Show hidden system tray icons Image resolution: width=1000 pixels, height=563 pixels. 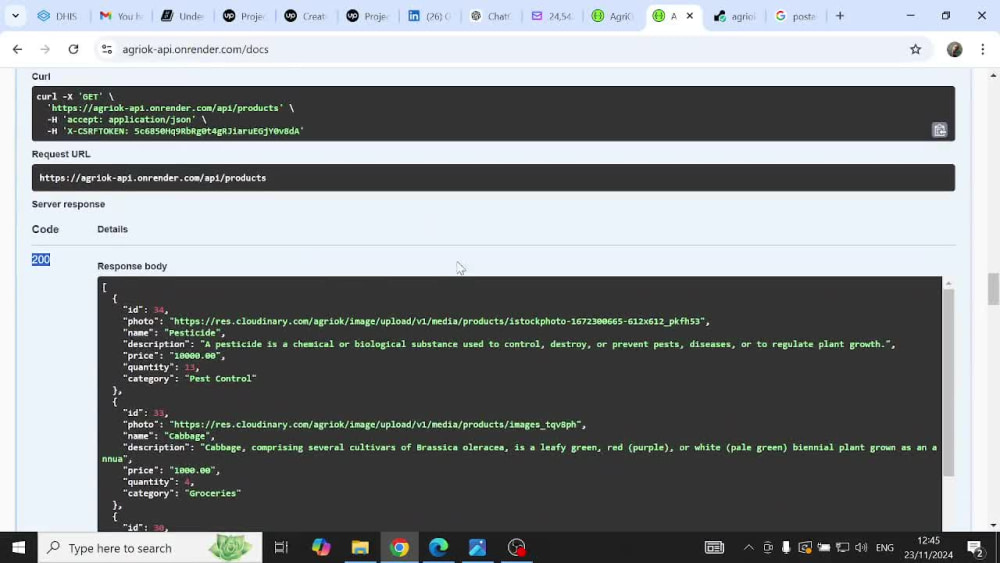tap(749, 547)
